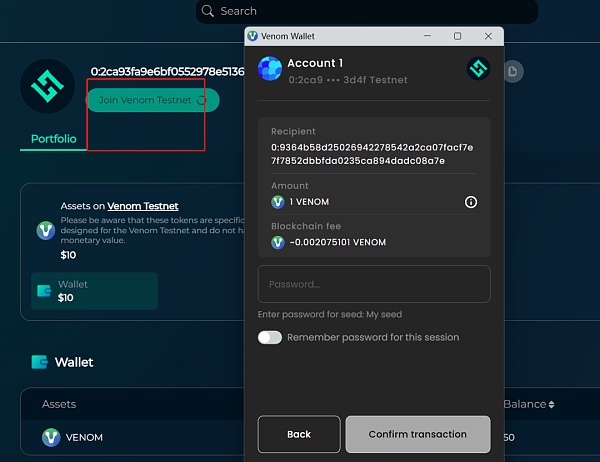Image resolution: width=600 pixels, height=462 pixels.
Task: Toggle Remember password for this session
Action: pyautogui.click(x=270, y=337)
